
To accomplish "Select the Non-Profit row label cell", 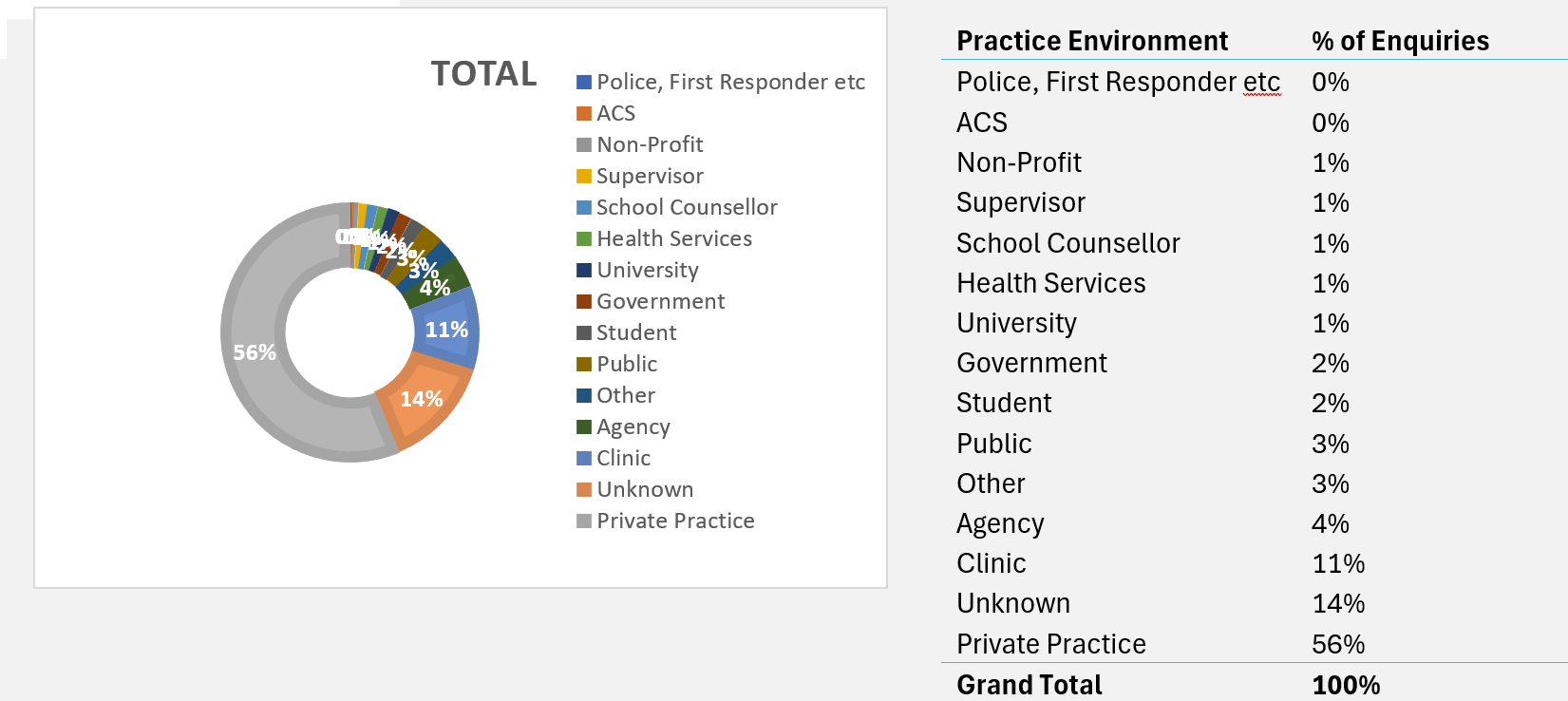I will coord(1019,162).
